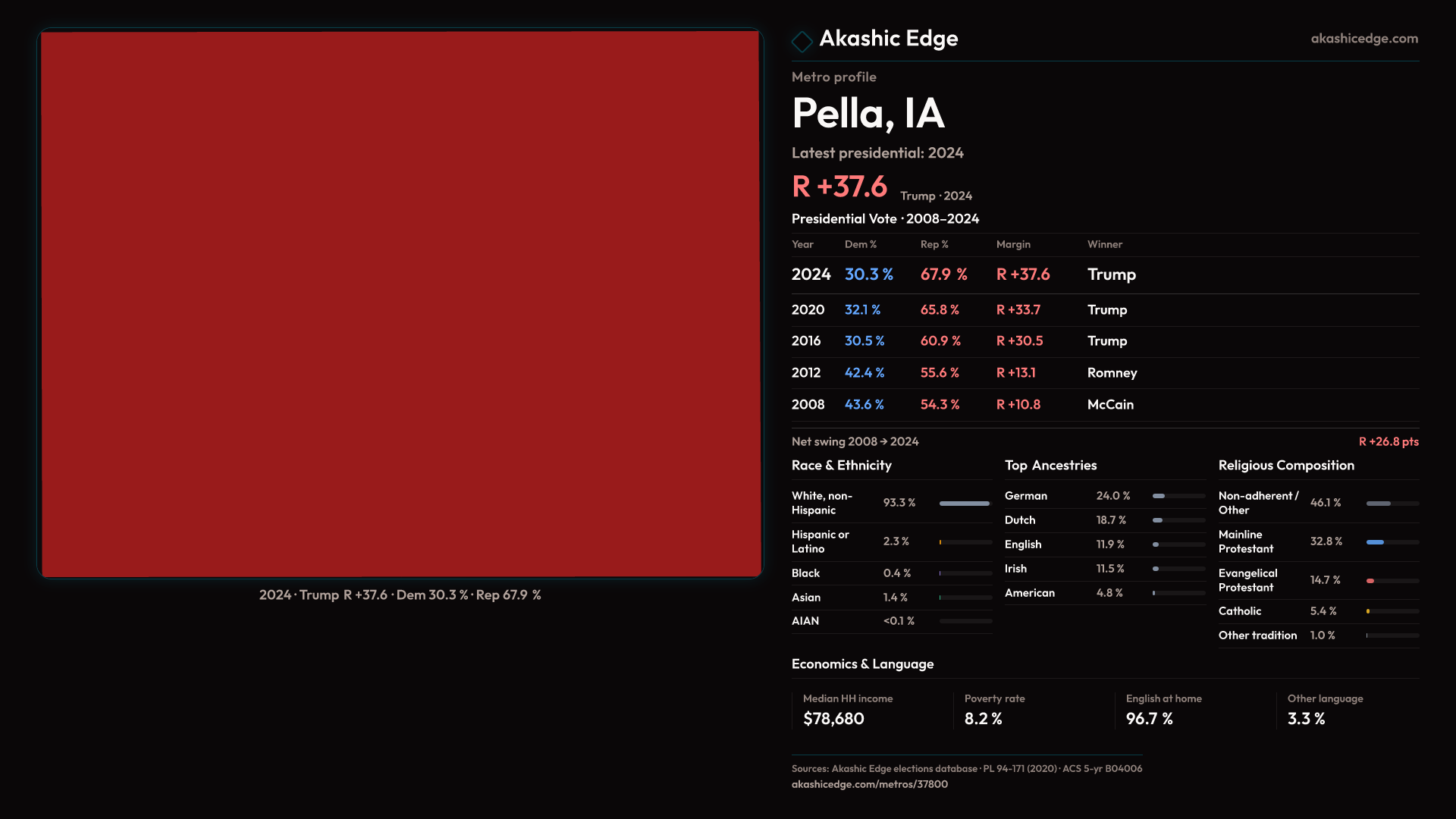Image resolution: width=1456 pixels, height=819 pixels.
Task: Click the Evangelical Protestant red bar
Action: point(1371,581)
